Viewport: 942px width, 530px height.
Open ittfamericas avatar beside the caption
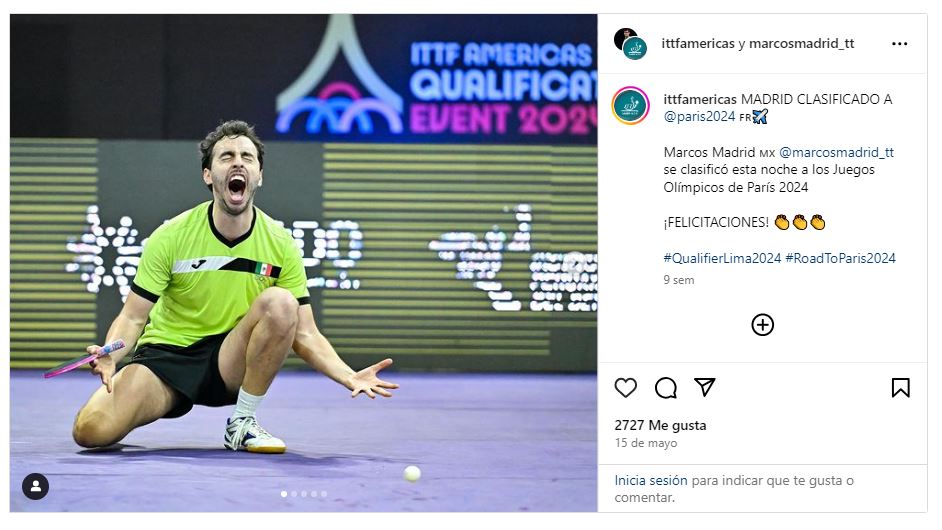(x=630, y=106)
